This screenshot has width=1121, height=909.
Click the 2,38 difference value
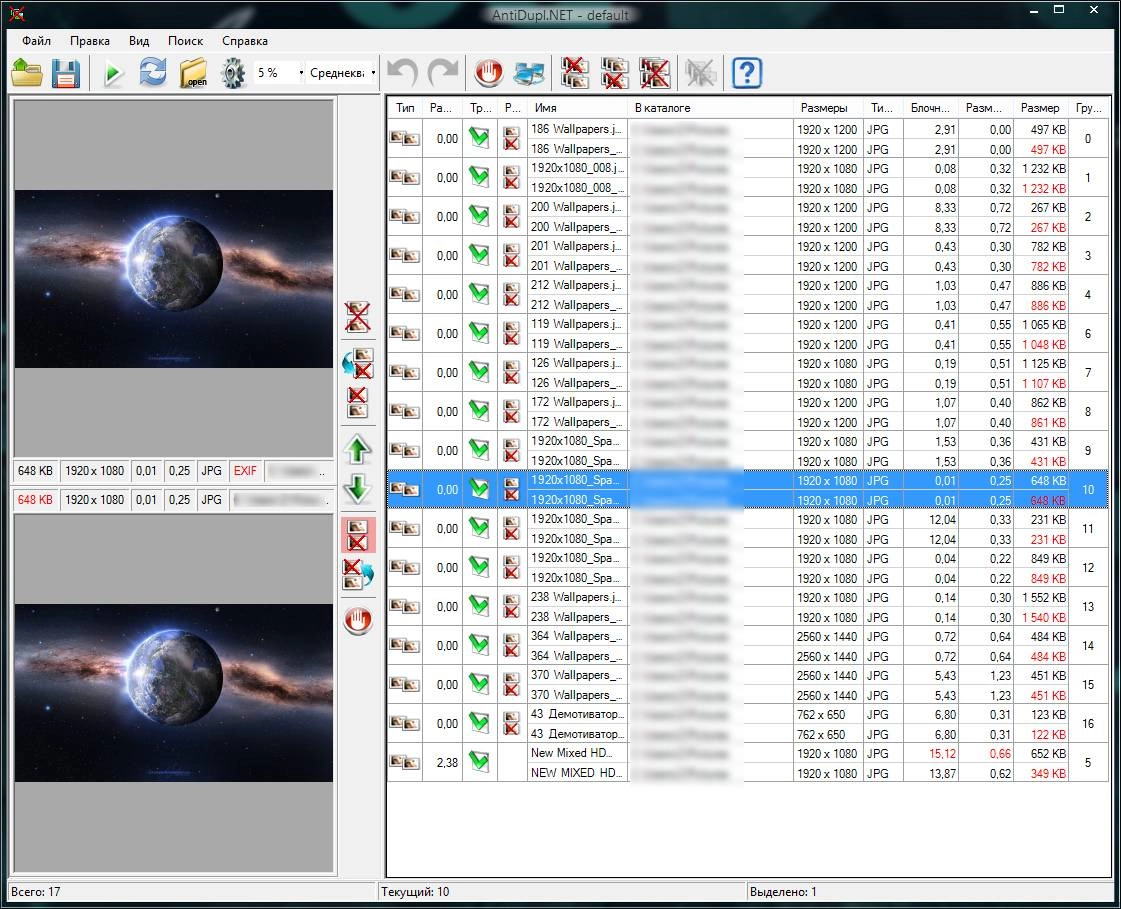tap(448, 762)
